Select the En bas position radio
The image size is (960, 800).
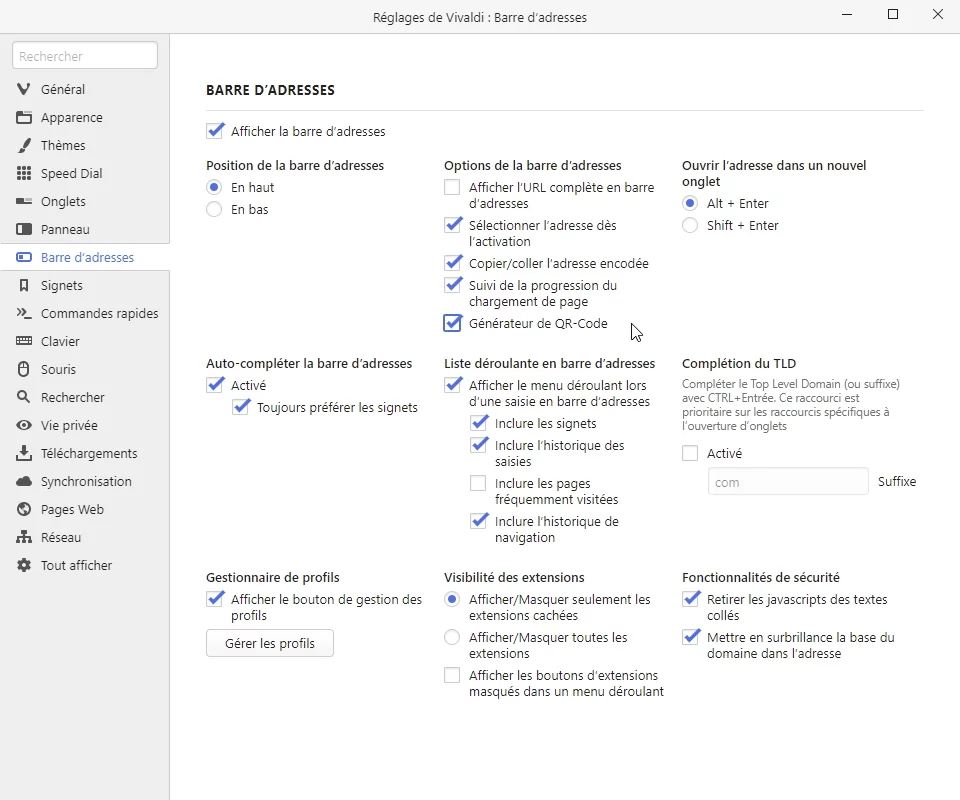point(214,210)
